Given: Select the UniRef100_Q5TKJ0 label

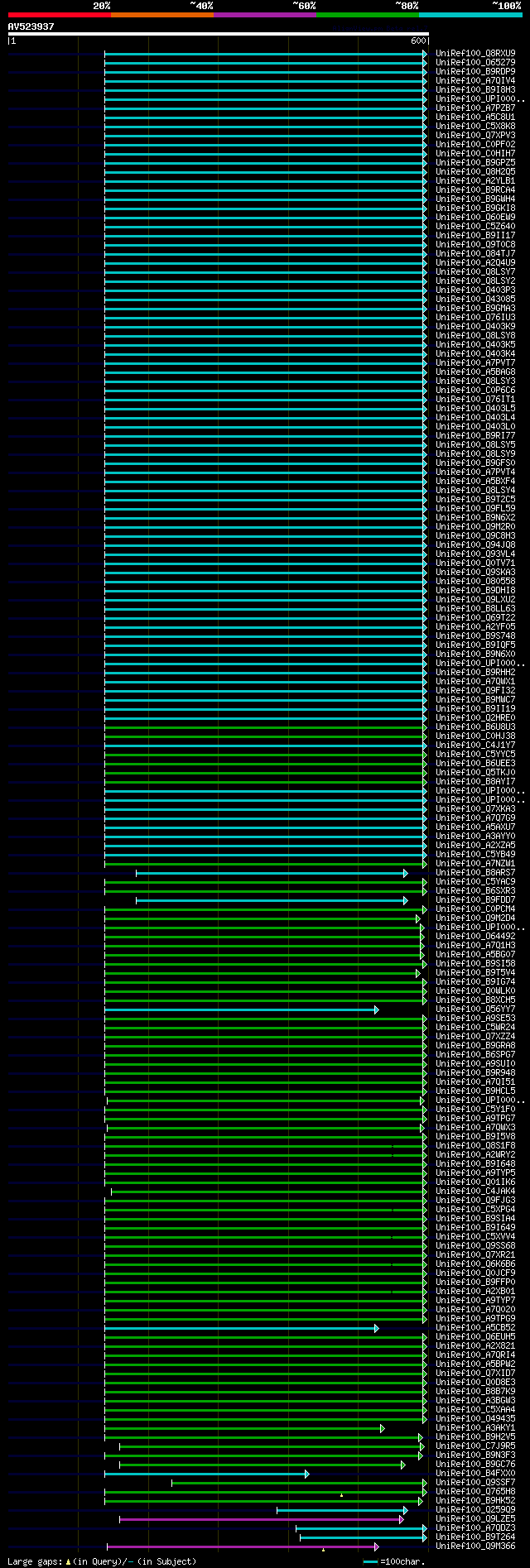Looking at the screenshot, I should point(475,772).
